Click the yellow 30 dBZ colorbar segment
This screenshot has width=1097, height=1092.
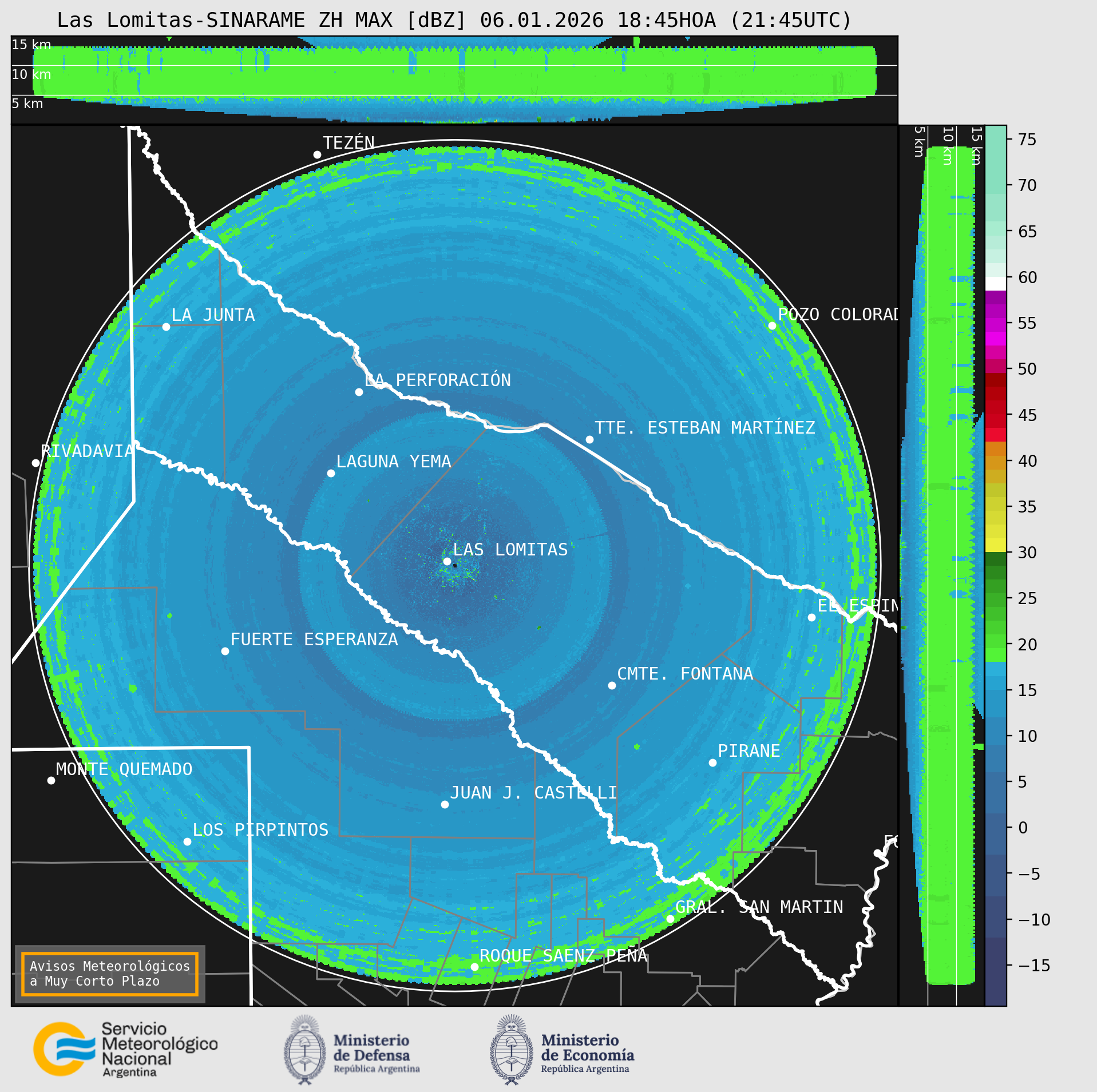coord(995,545)
